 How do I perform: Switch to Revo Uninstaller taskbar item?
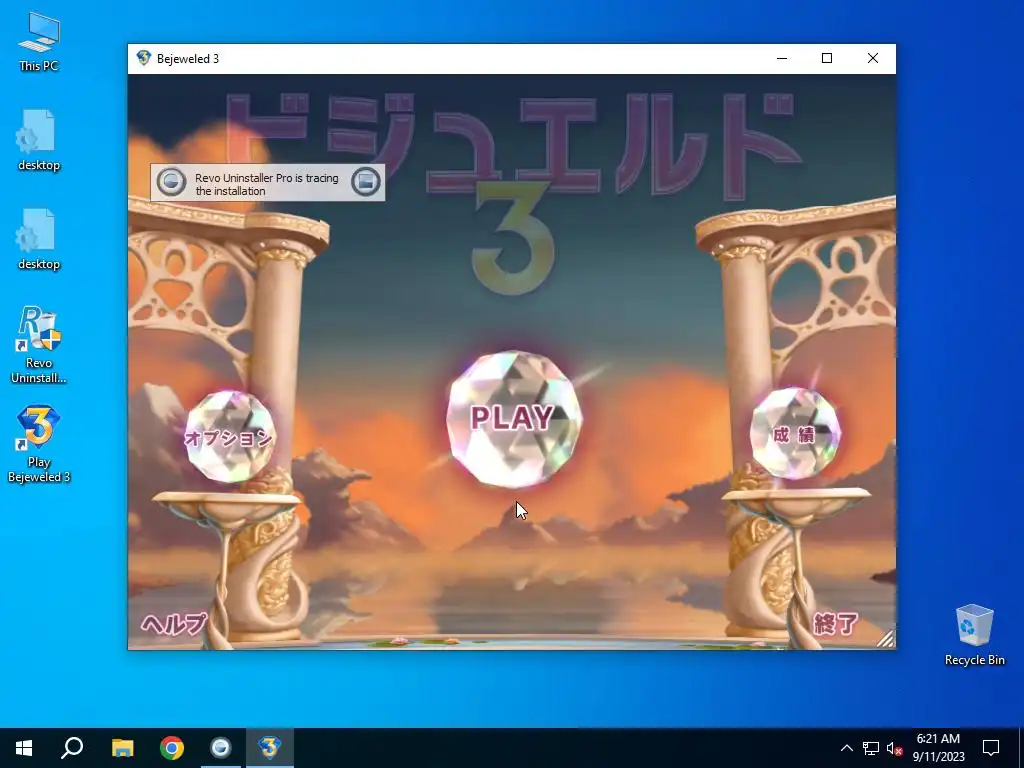point(221,748)
